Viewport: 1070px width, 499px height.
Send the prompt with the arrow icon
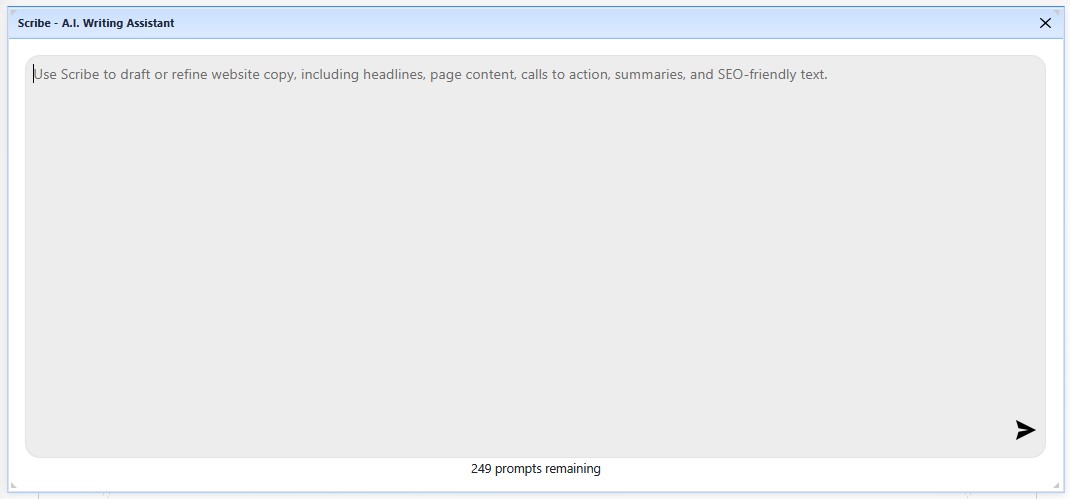(x=1025, y=430)
